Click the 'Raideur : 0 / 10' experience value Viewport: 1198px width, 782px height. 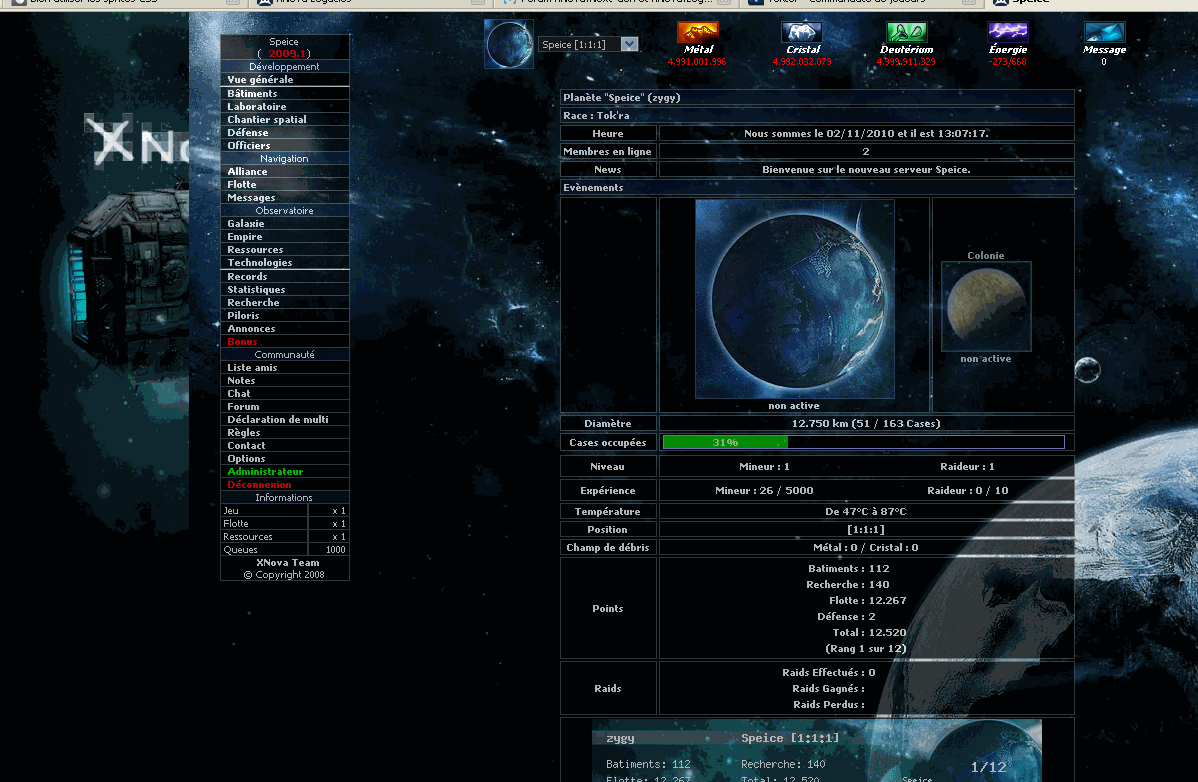[x=967, y=490]
